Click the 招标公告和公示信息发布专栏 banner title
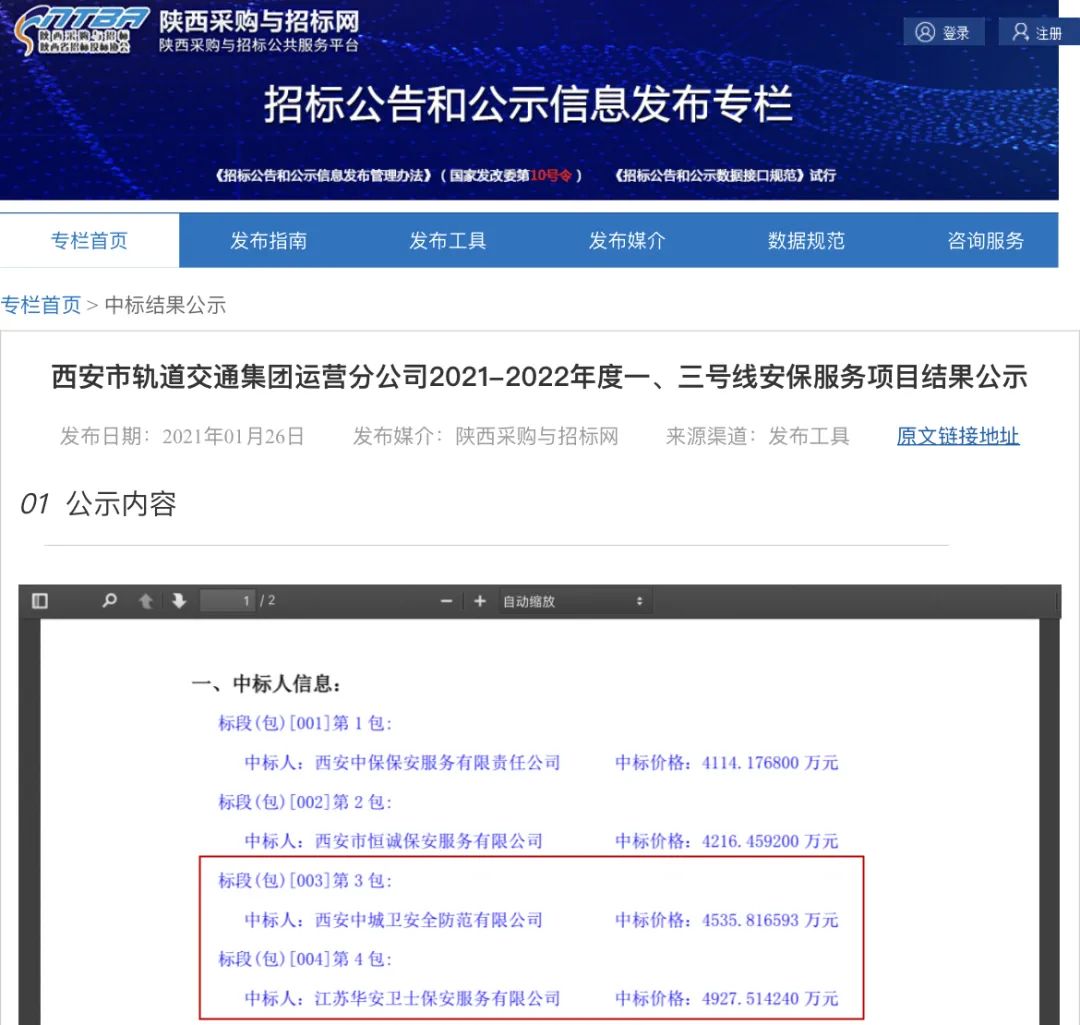The height and width of the screenshot is (1025, 1080). [x=528, y=104]
